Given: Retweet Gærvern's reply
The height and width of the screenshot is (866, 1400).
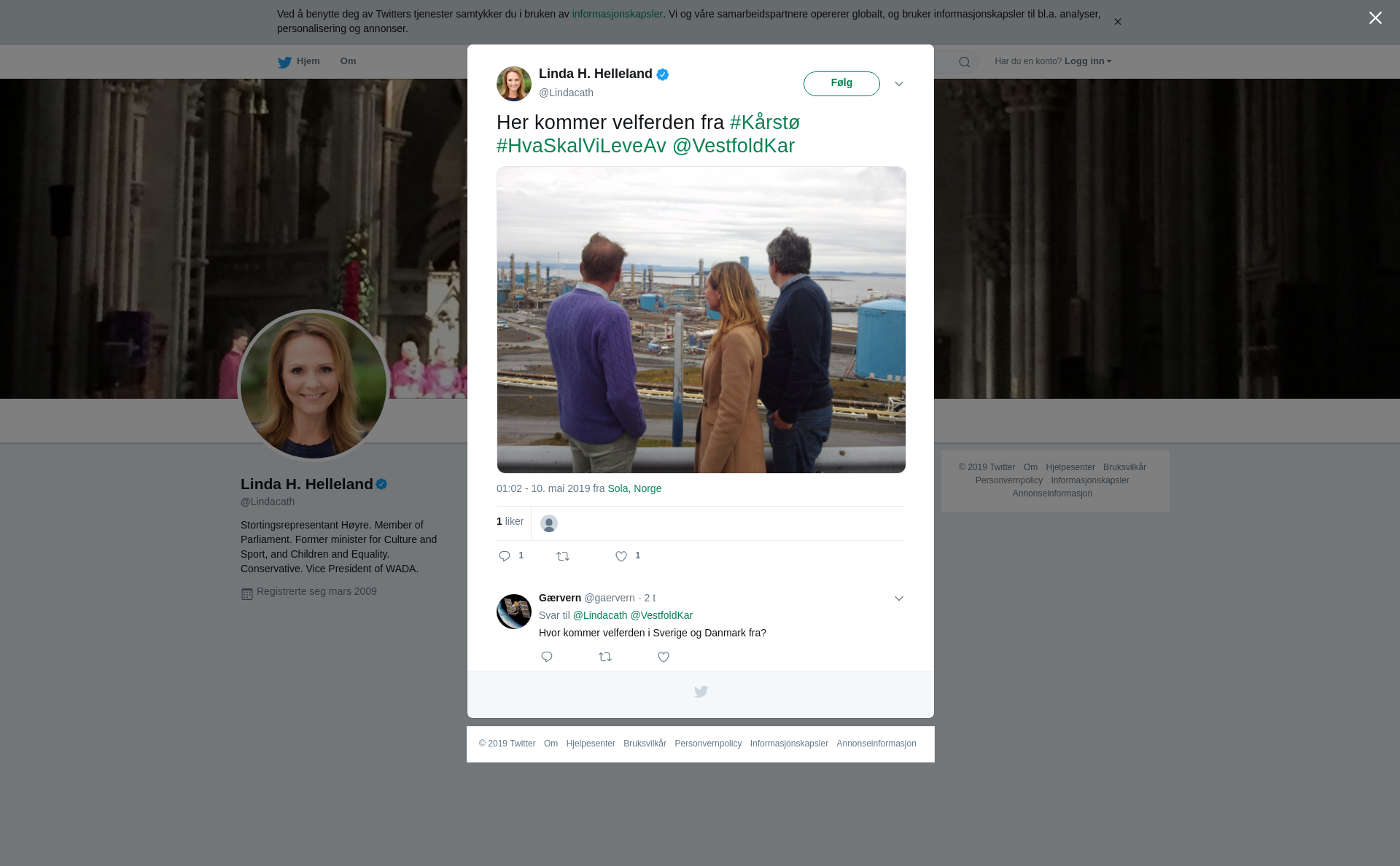Looking at the screenshot, I should pyautogui.click(x=605, y=657).
